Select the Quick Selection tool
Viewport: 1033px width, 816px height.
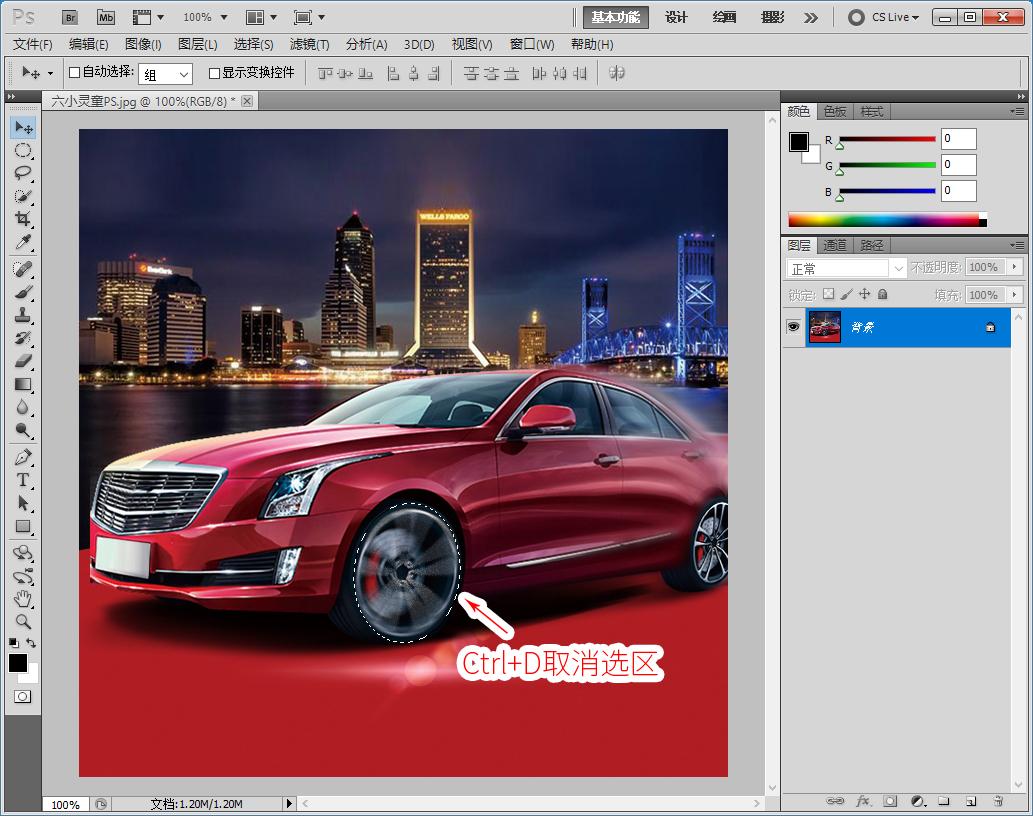coord(23,196)
